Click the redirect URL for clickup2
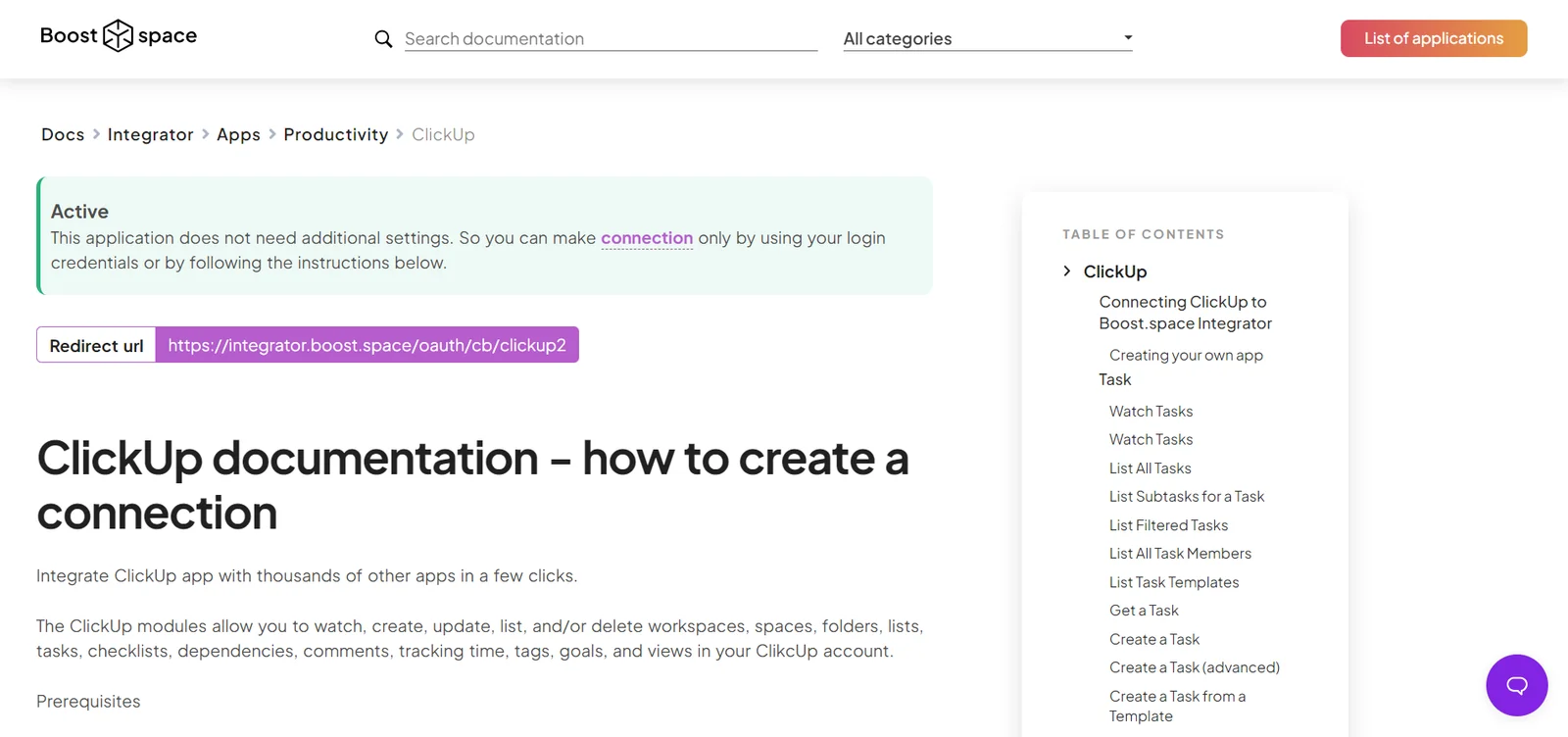Screen dimensions: 1568x737 tap(367, 345)
